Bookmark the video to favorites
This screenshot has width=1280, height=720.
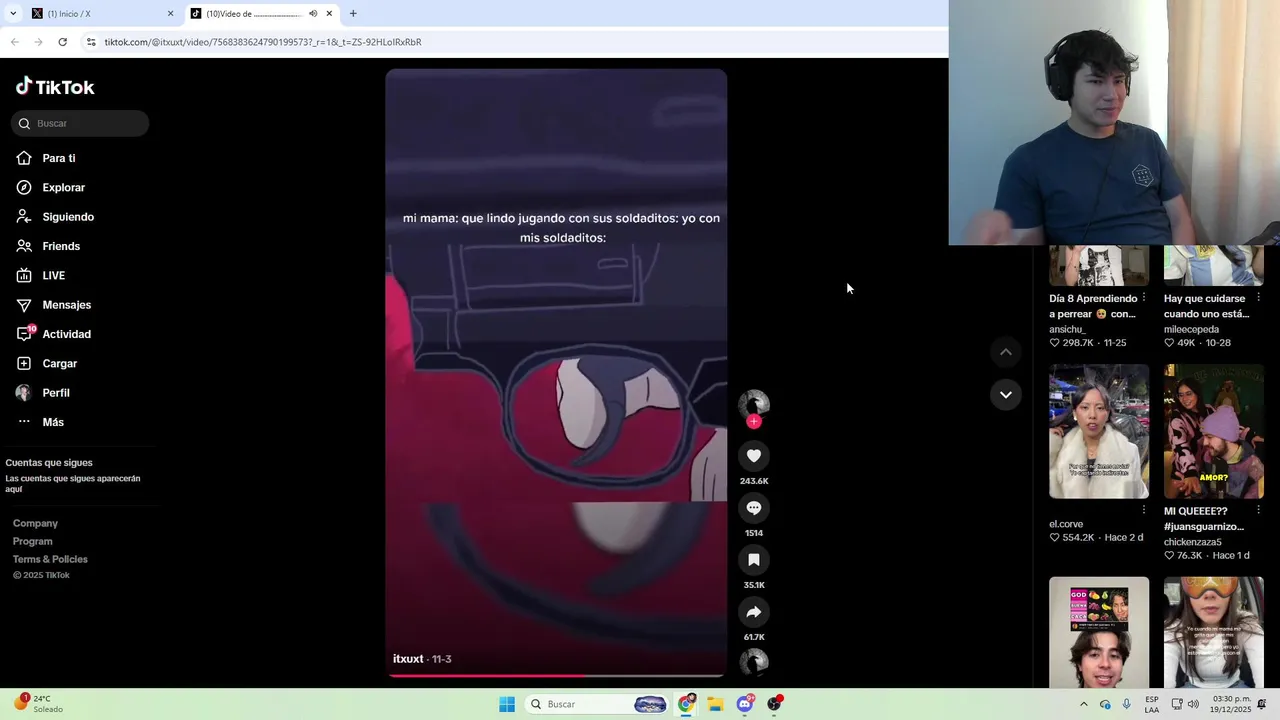(754, 560)
